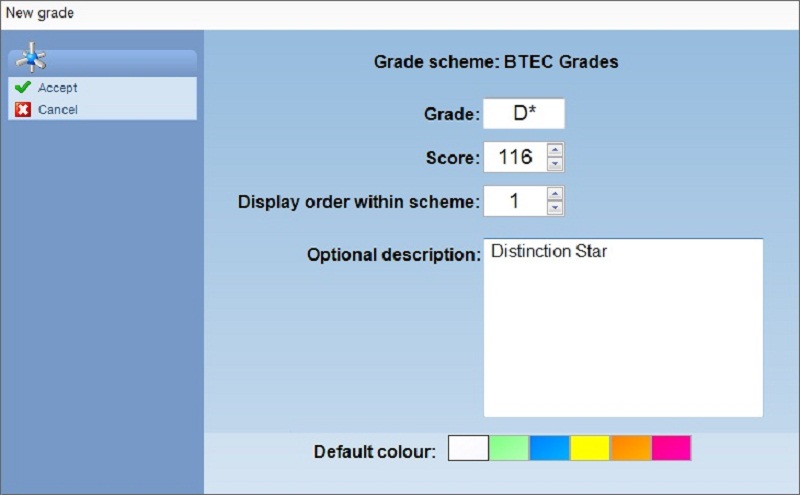This screenshot has height=495, width=800.
Task: Click the 'Grade:' label
Action: click(x=452, y=114)
